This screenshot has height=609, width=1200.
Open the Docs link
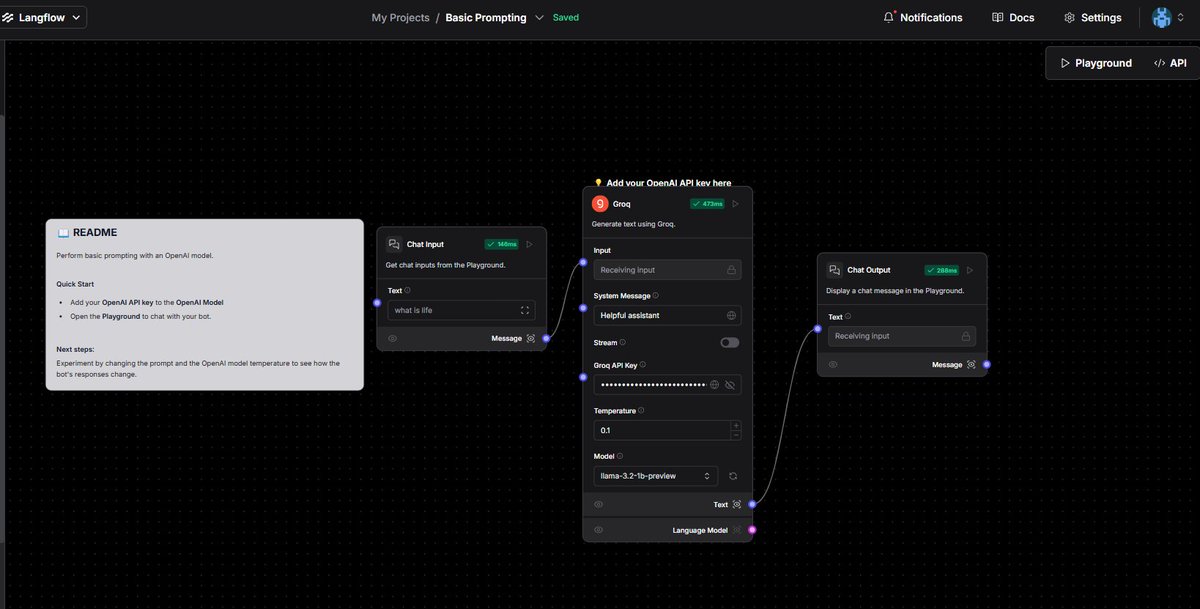1013,18
